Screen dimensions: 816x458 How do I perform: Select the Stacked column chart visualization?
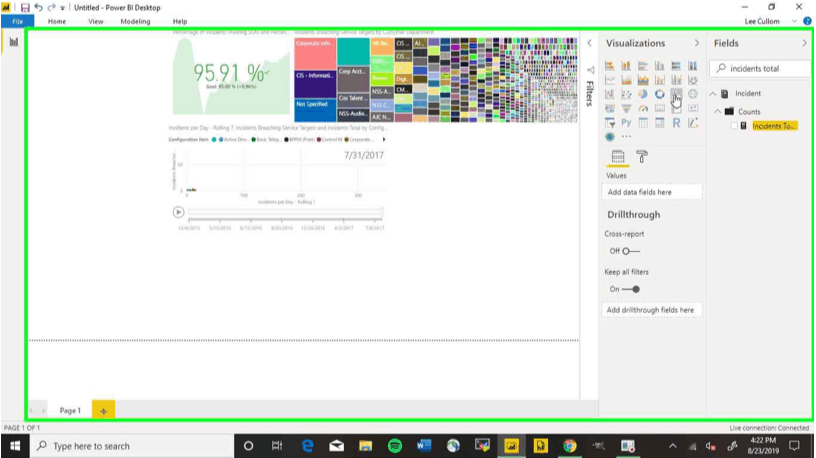click(626, 66)
